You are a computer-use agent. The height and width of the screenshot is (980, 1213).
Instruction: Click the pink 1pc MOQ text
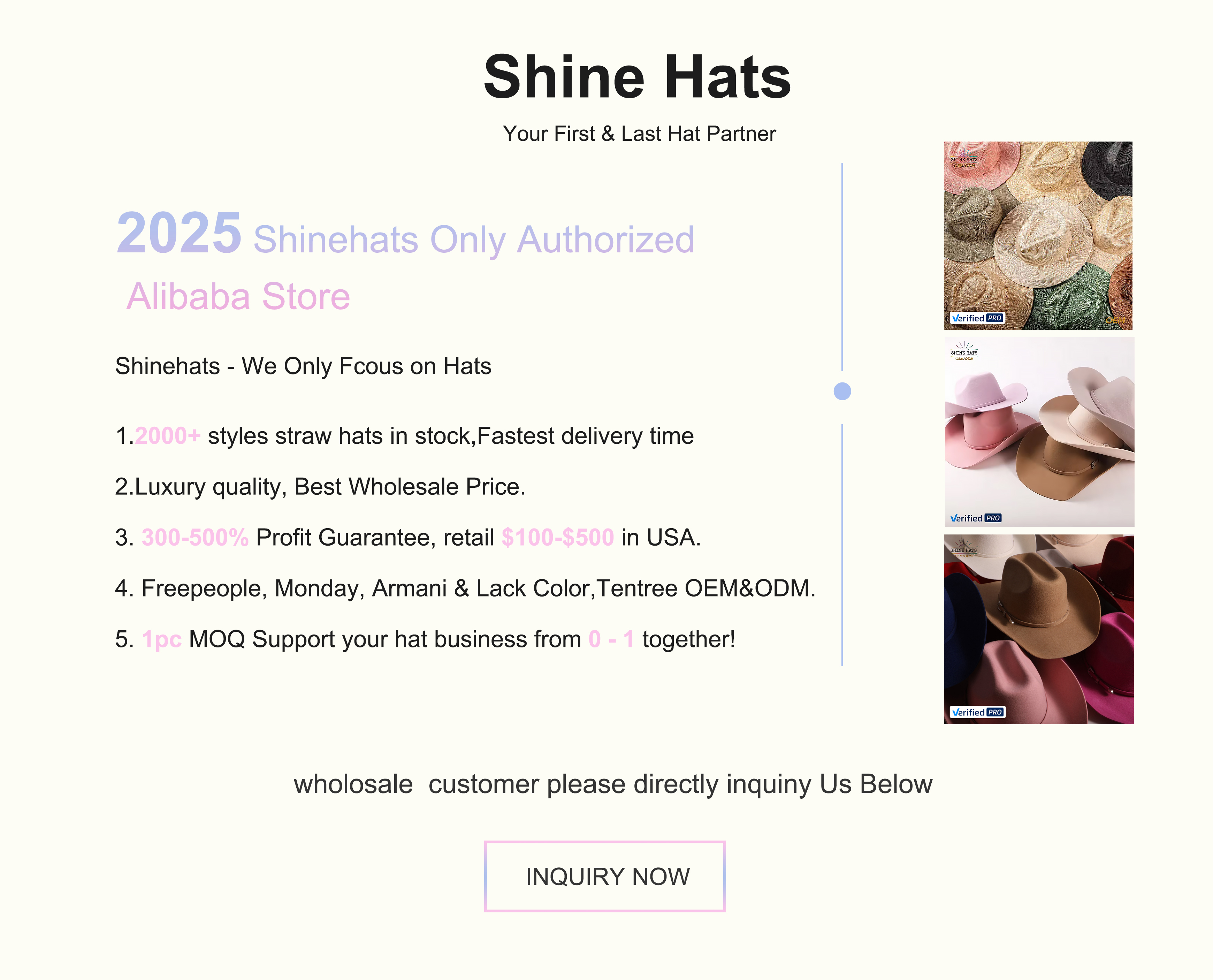tap(162, 640)
